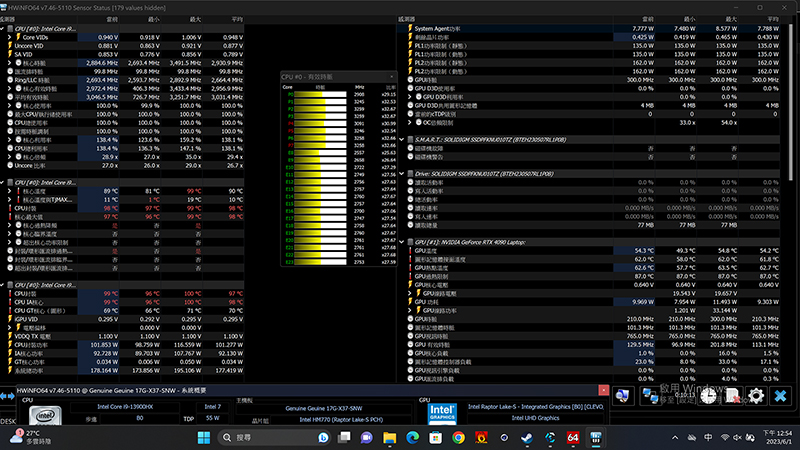Open Windows Start menu

[204, 438]
